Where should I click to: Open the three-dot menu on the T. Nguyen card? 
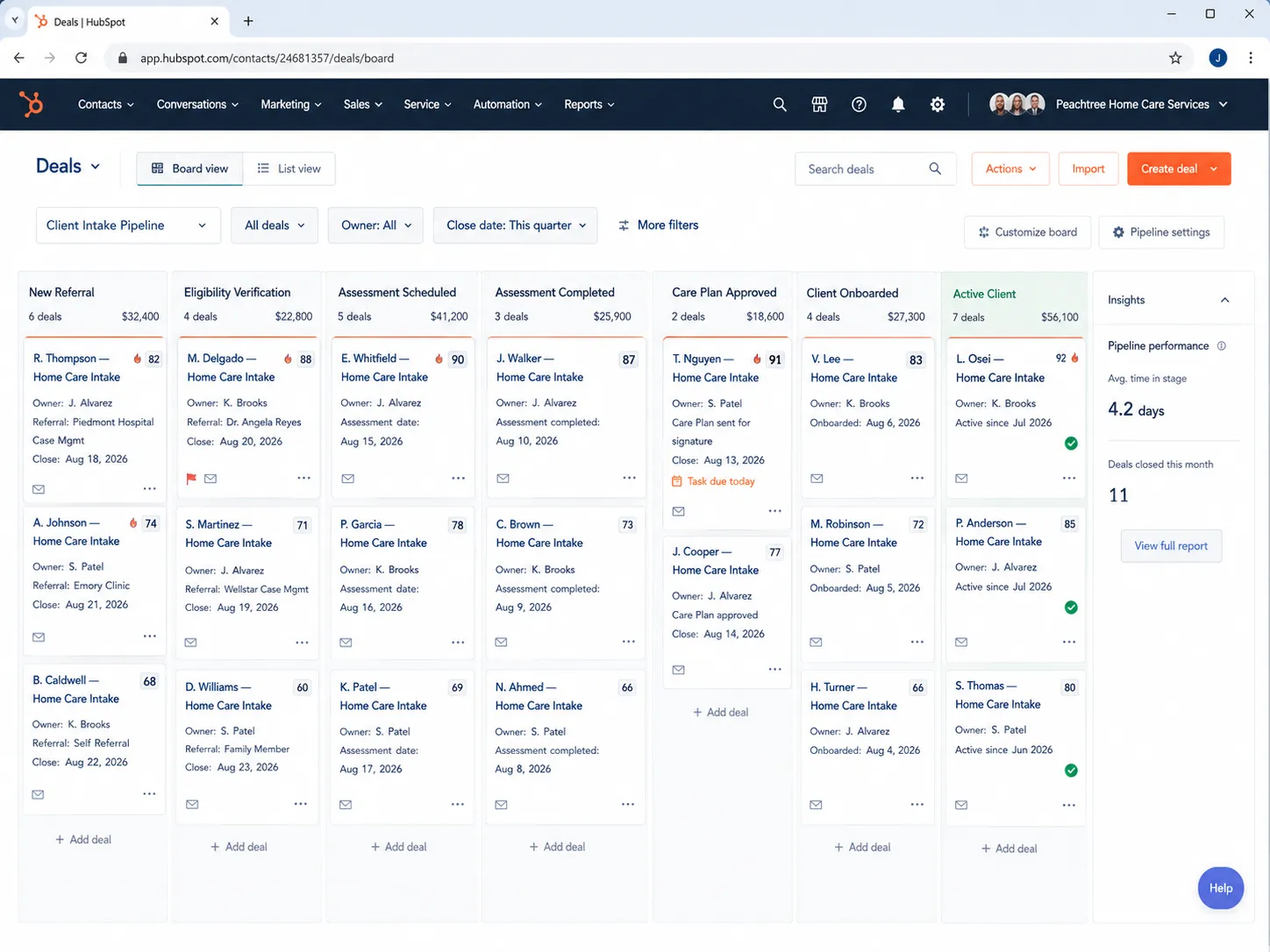click(x=774, y=510)
